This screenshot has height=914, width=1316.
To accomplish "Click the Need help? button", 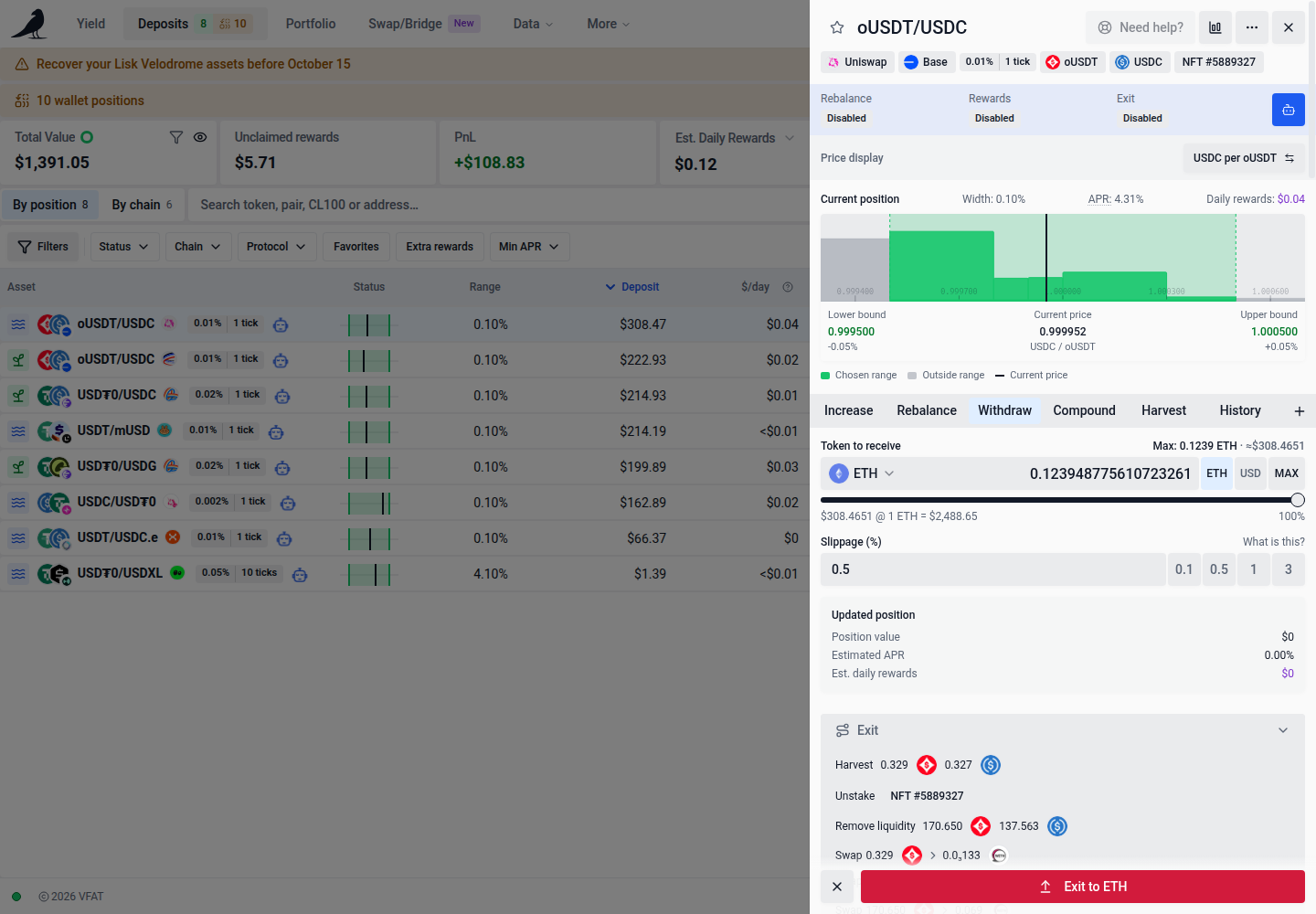I will coord(1140,27).
